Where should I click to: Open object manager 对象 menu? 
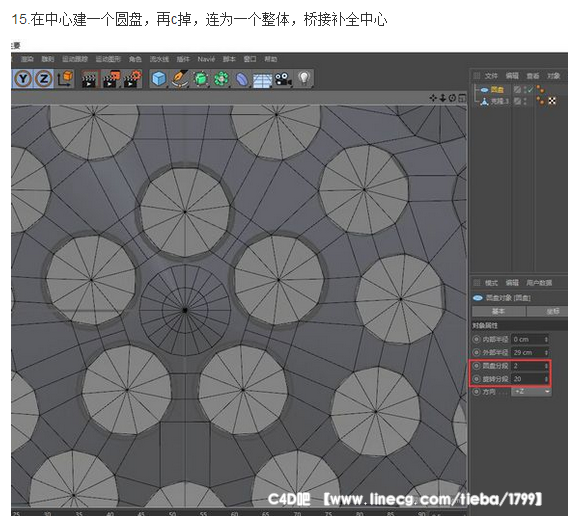[554, 76]
